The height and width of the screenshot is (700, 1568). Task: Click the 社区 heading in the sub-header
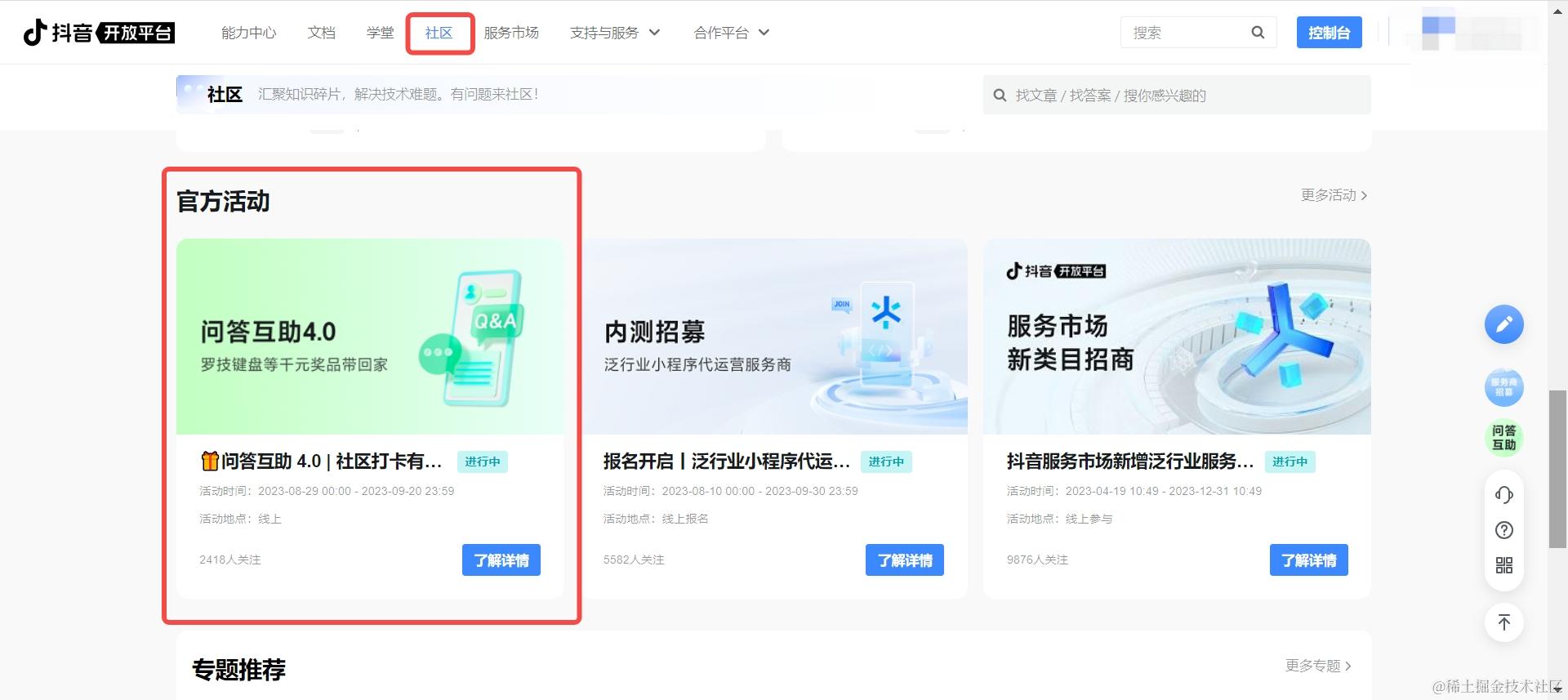click(225, 95)
